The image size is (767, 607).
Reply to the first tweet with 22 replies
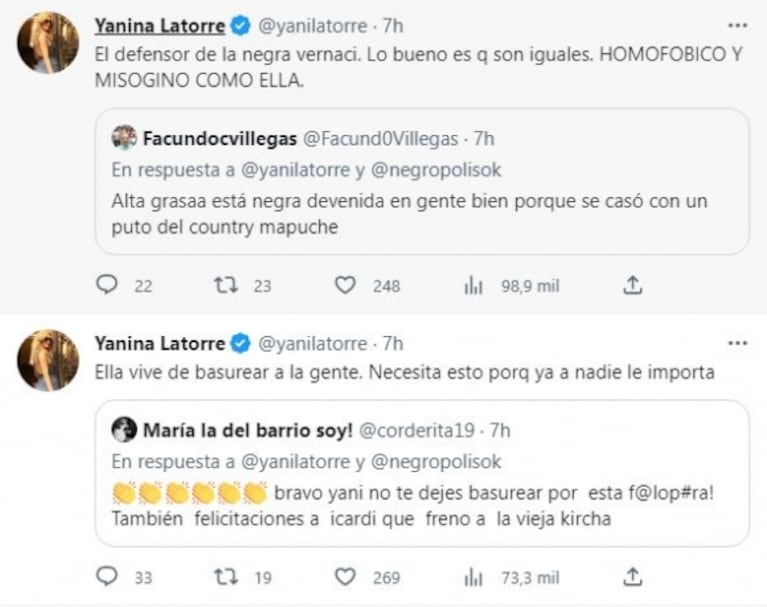click(107, 286)
